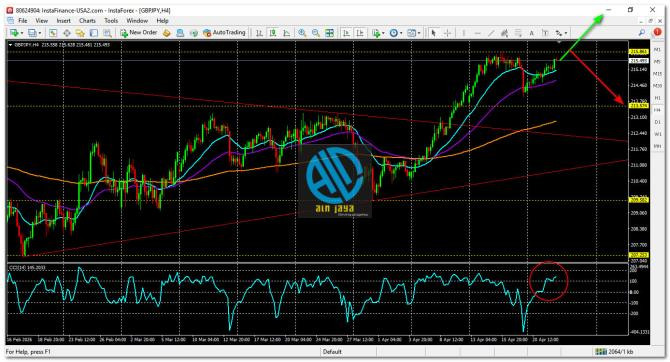Toggle the AutoTrading button

224,32
